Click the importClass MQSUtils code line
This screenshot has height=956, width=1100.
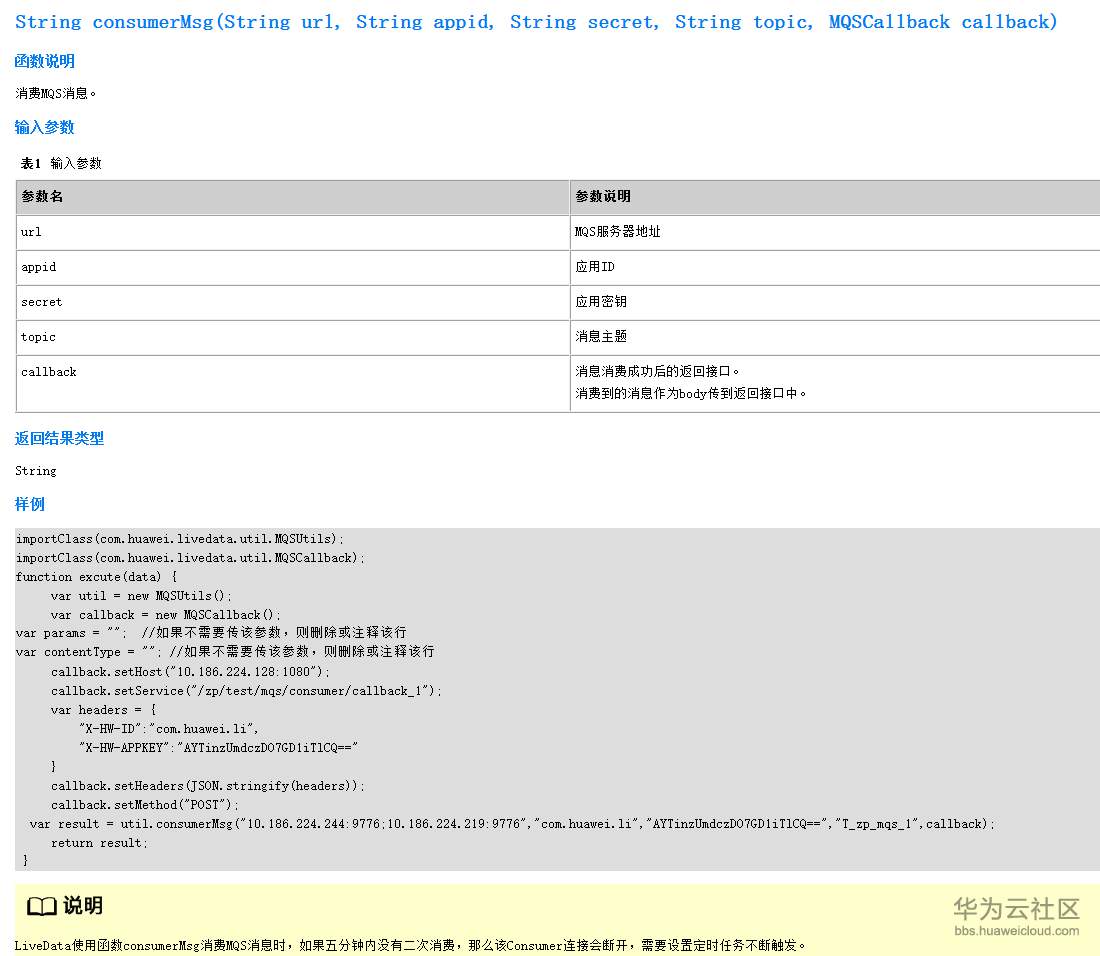click(x=180, y=539)
